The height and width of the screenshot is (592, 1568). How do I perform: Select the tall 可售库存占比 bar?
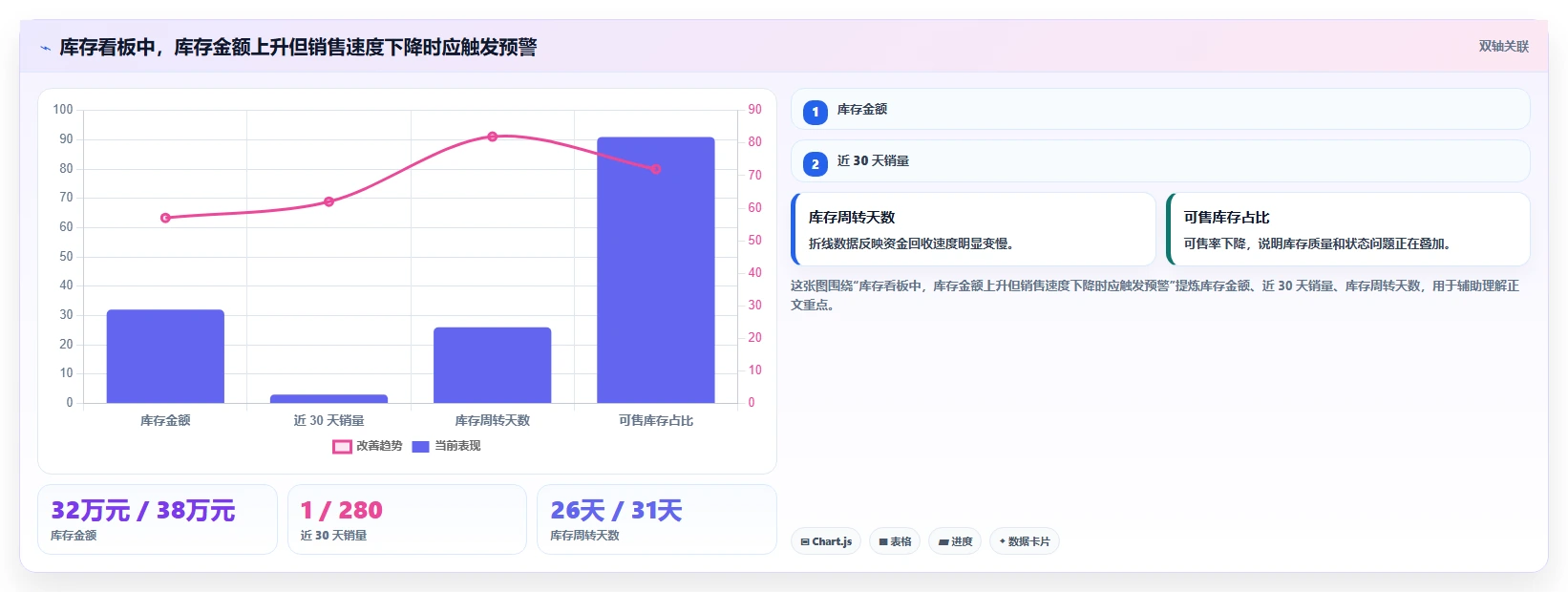pos(656,270)
